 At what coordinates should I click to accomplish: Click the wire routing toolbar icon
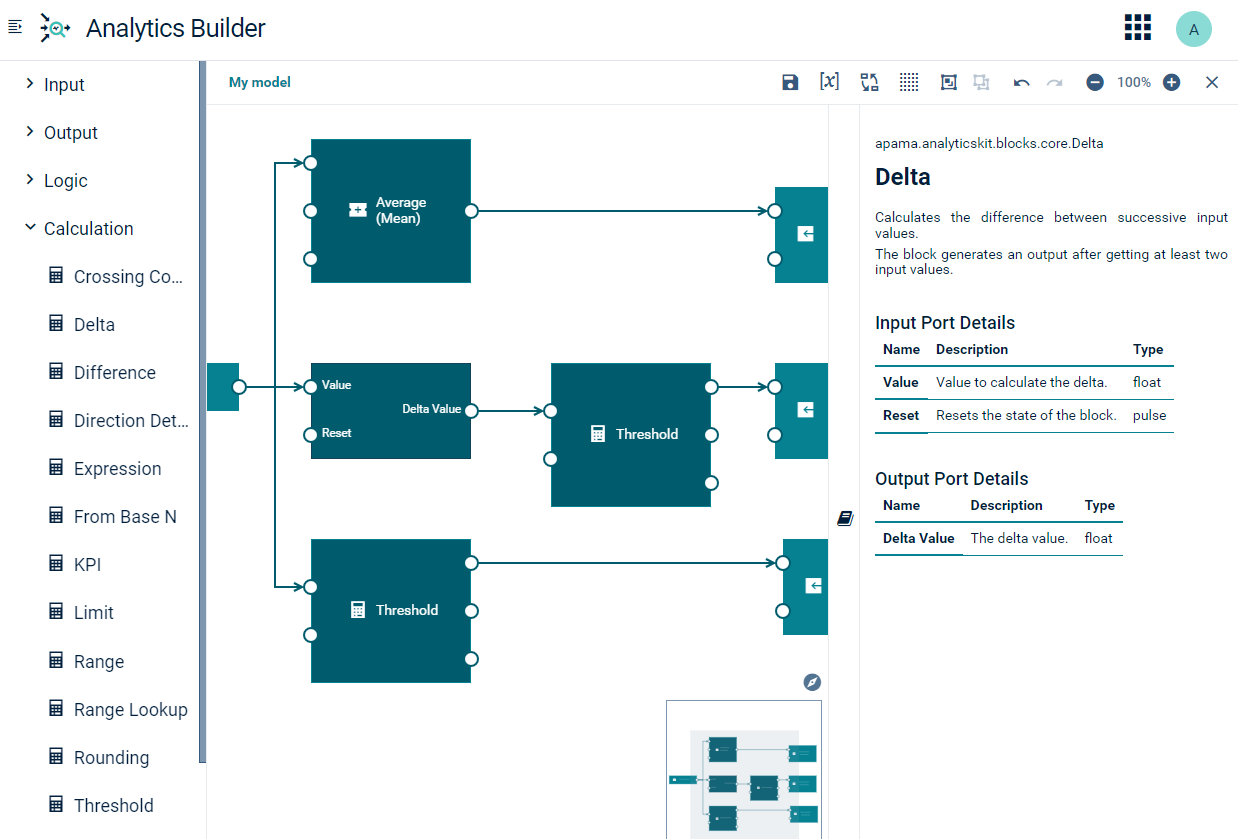coord(869,83)
